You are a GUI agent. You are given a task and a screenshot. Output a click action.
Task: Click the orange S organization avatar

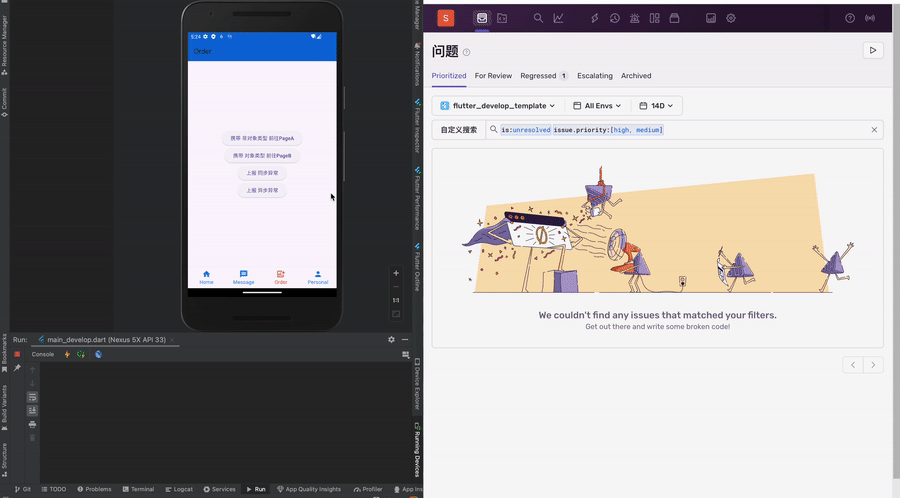click(446, 18)
